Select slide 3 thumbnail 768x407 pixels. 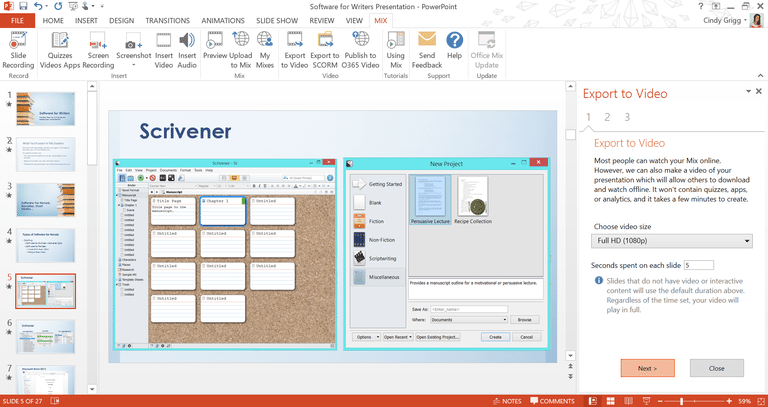pyautogui.click(x=46, y=200)
